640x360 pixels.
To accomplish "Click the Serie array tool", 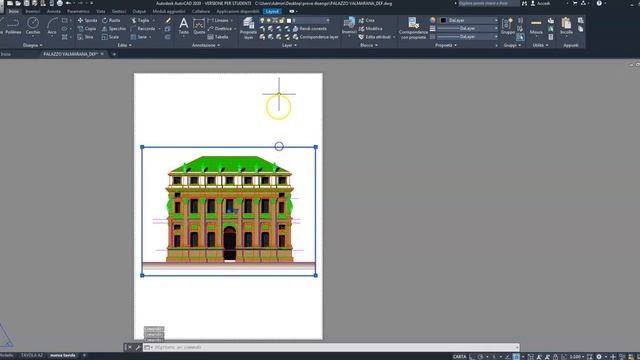I will pyautogui.click(x=139, y=37).
